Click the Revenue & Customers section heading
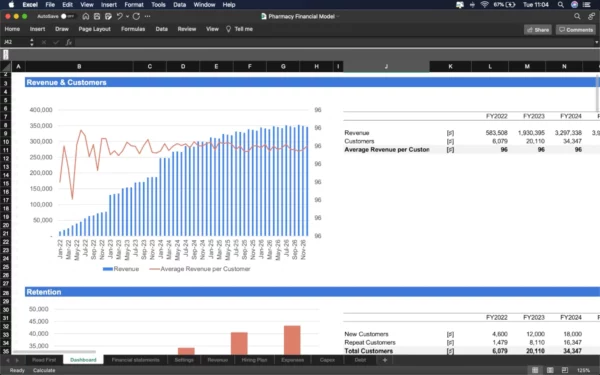The width and height of the screenshot is (600, 375). click(67, 82)
